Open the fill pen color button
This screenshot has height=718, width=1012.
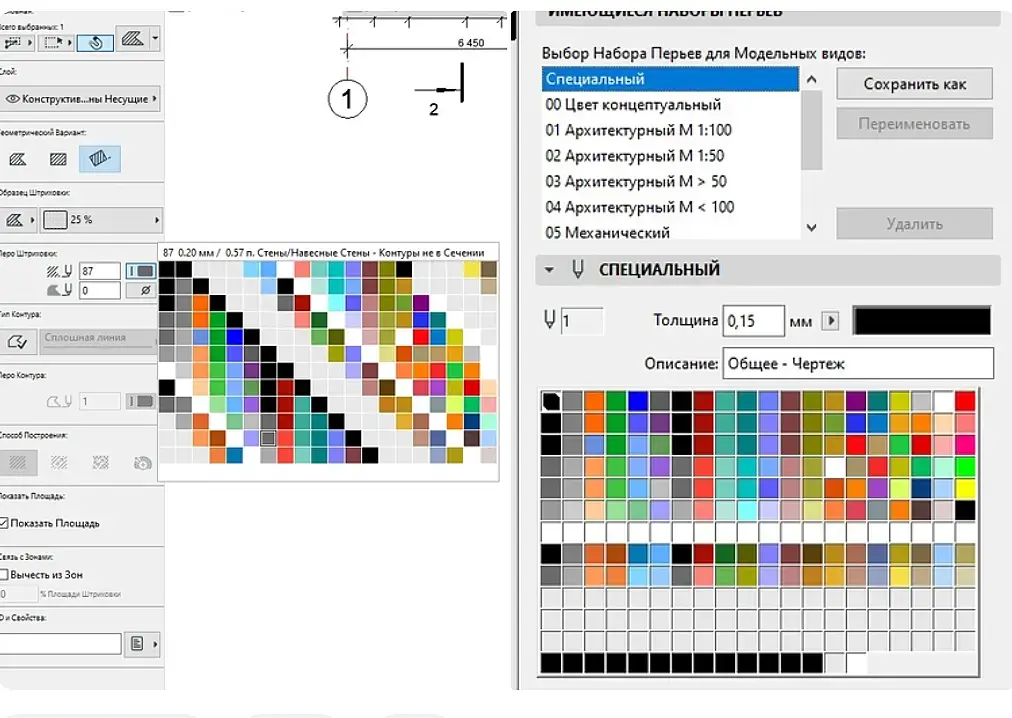(140, 271)
